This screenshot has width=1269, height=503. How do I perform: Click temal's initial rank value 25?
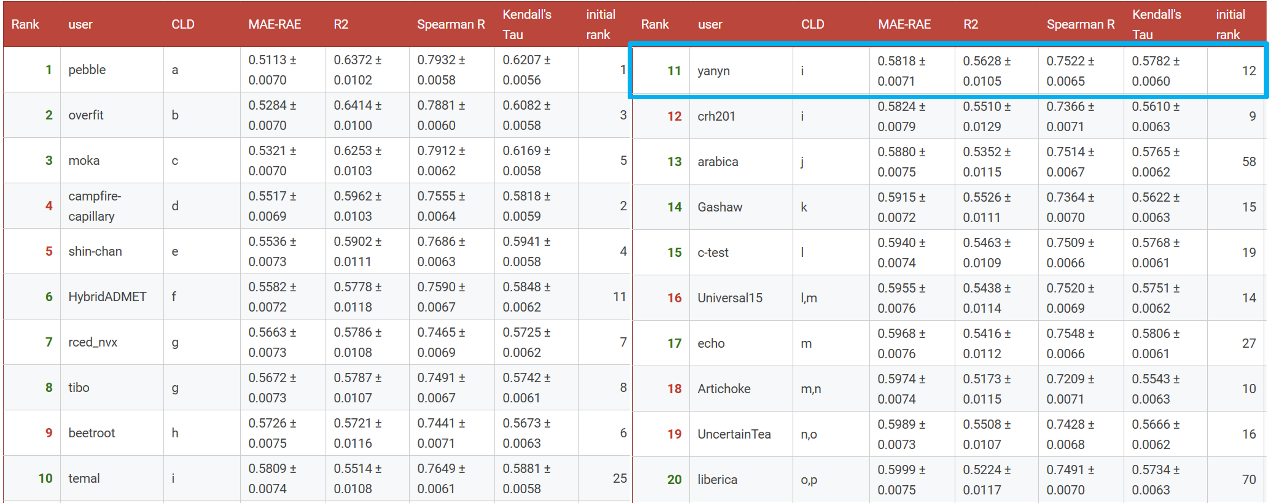(619, 478)
